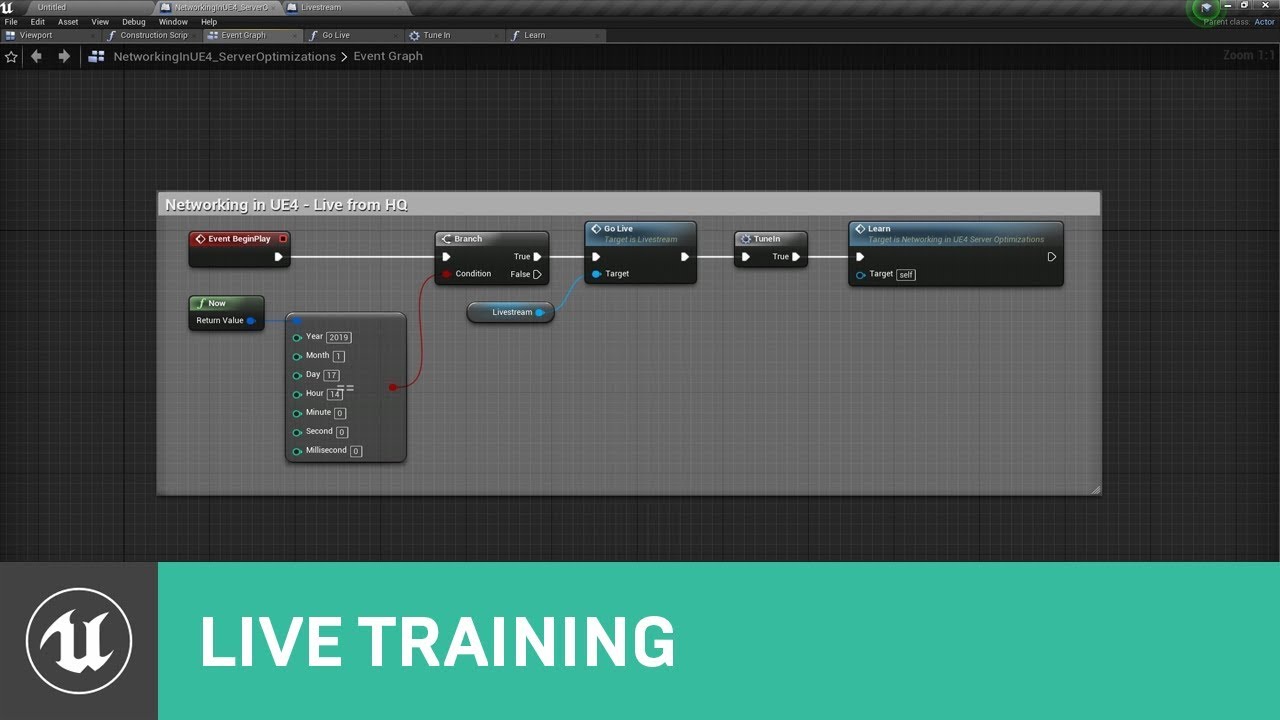1280x720 pixels.
Task: Click the exec output pin on Go Live
Action: pos(685,257)
